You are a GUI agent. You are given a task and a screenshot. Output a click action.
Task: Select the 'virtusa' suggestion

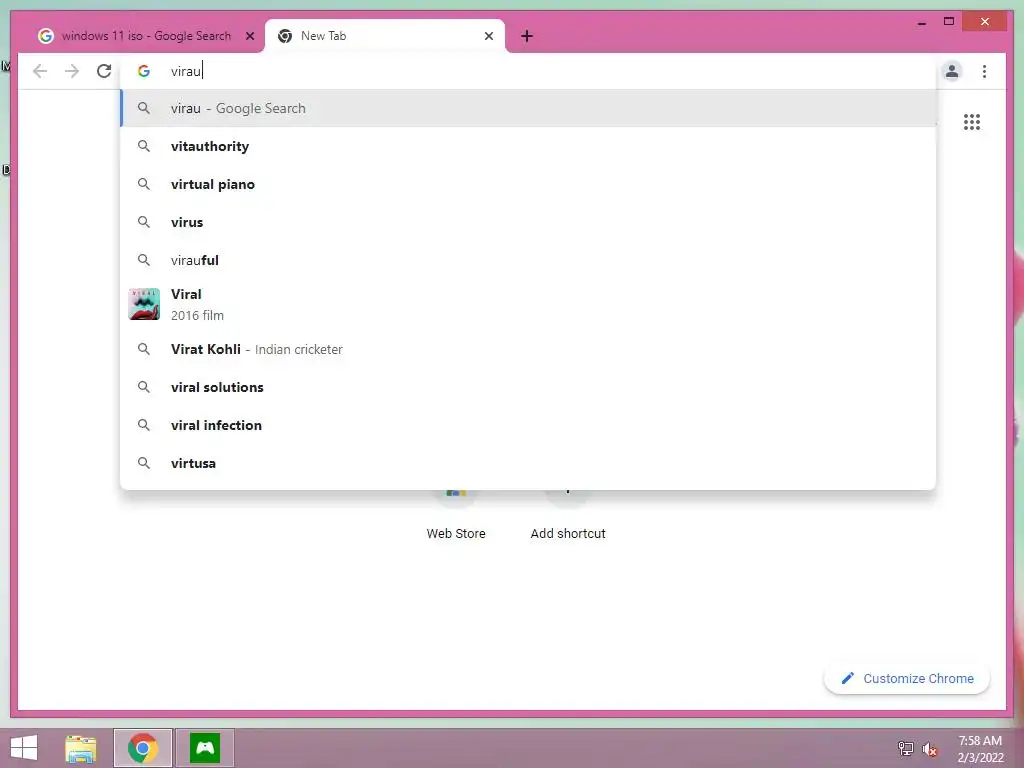tap(528, 463)
